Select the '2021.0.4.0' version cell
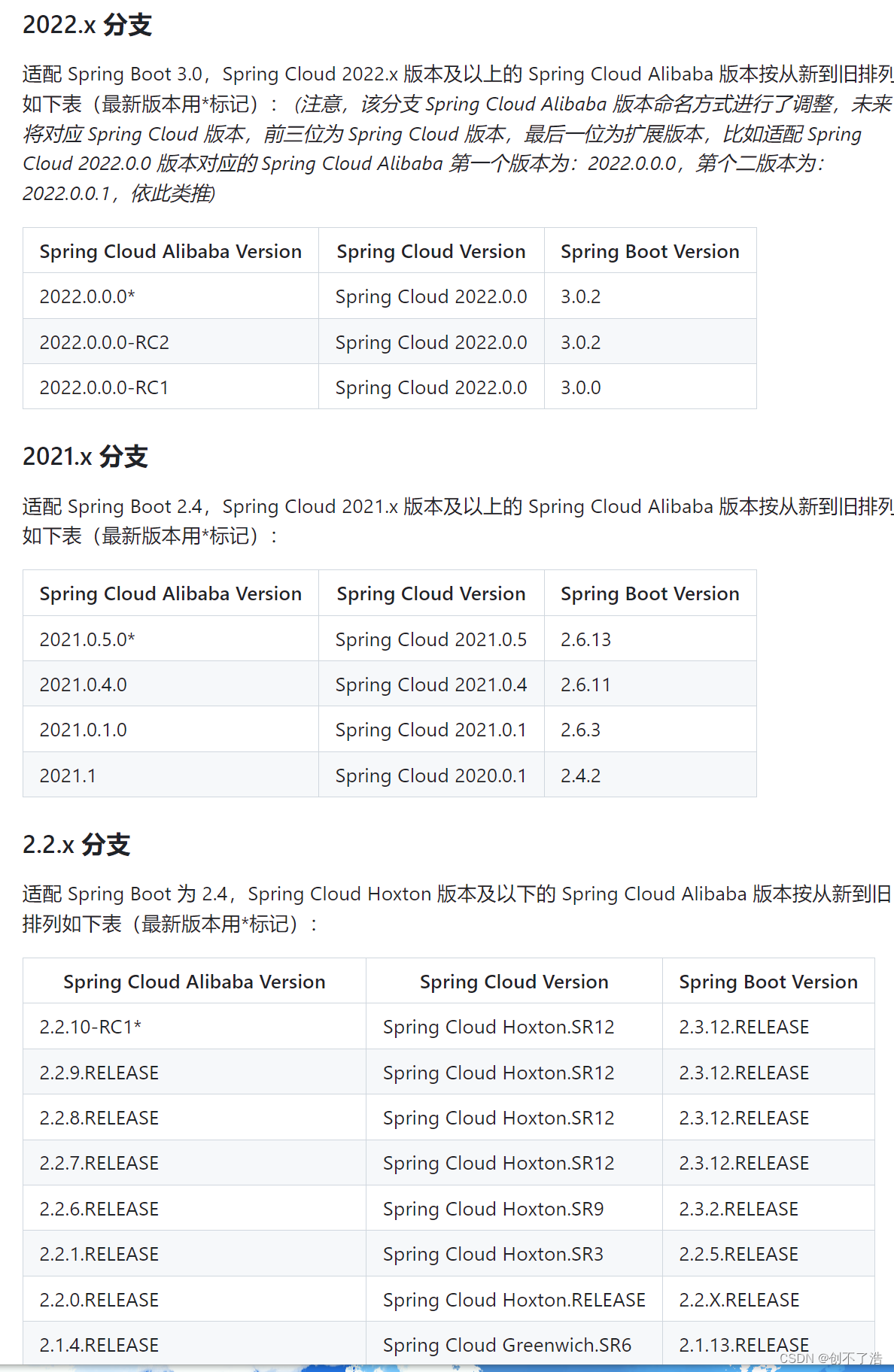The width and height of the screenshot is (894, 1372). tap(171, 684)
